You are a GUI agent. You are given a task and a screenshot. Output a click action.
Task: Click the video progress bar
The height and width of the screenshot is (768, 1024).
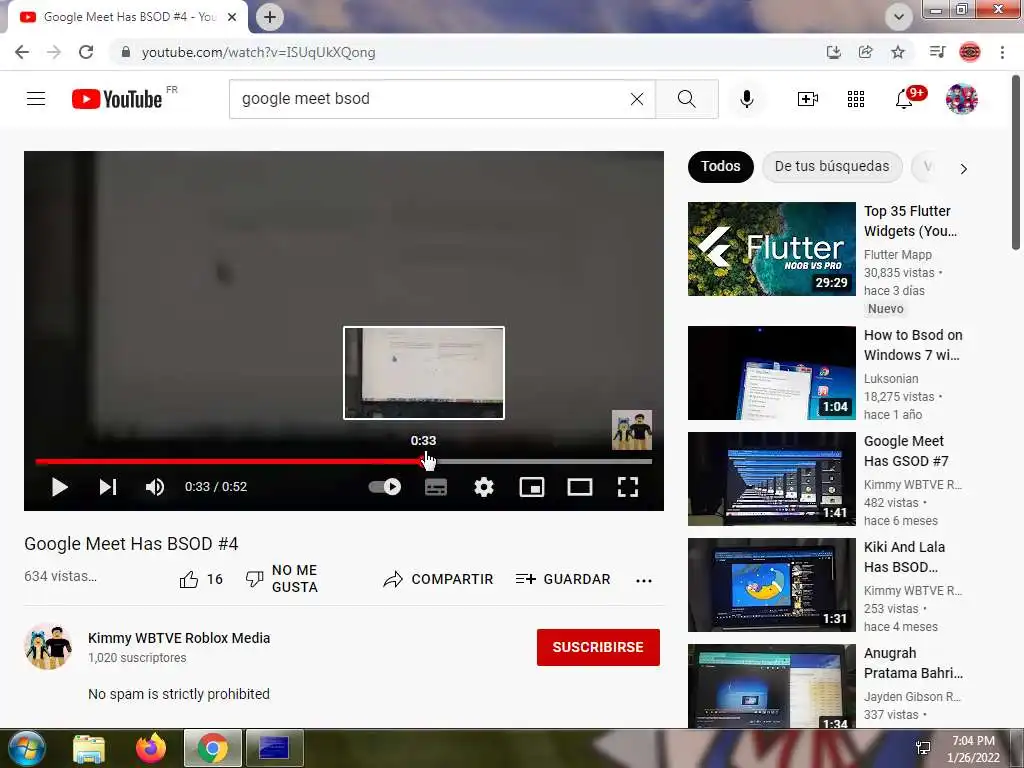click(344, 461)
